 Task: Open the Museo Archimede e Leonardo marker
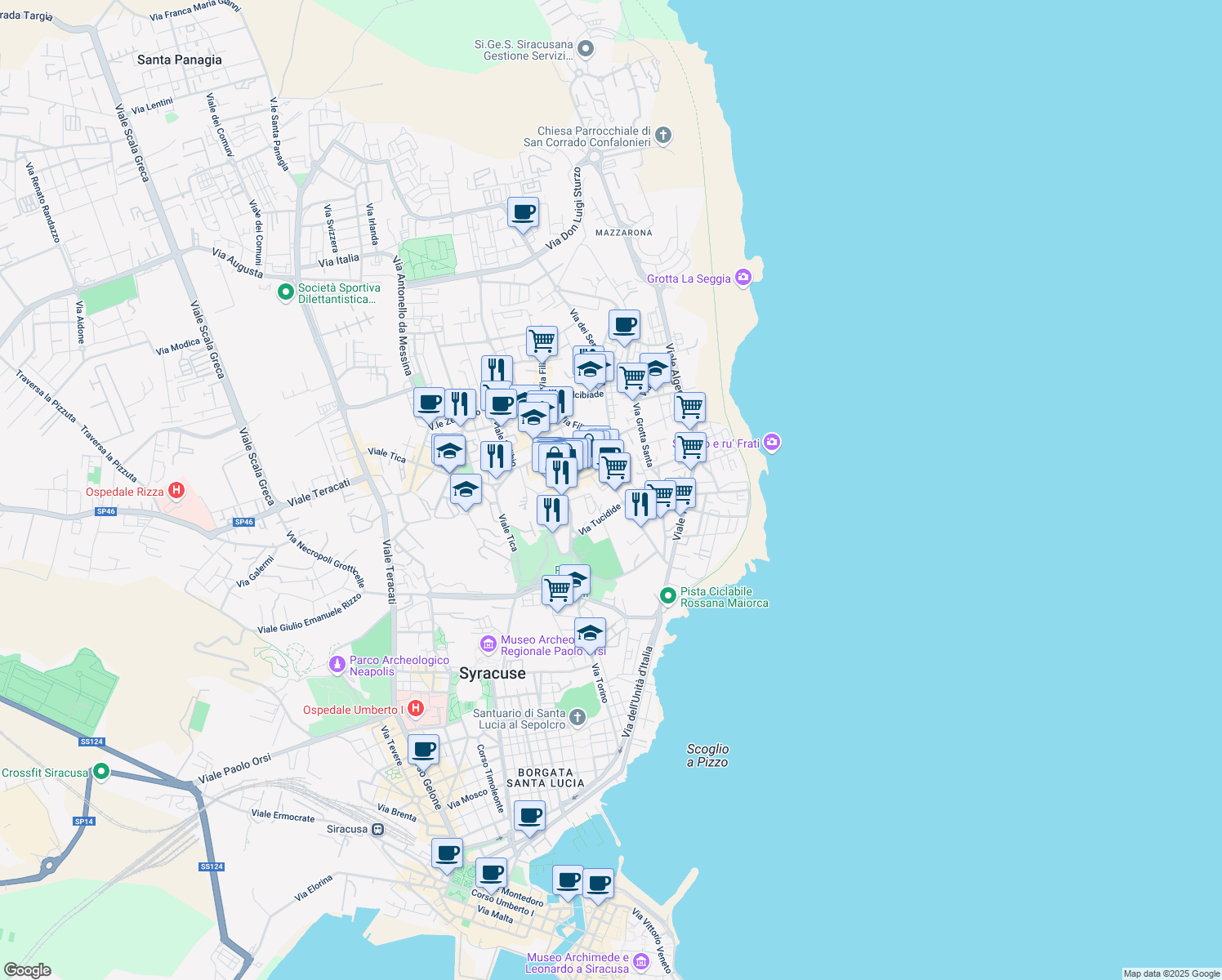(x=640, y=962)
